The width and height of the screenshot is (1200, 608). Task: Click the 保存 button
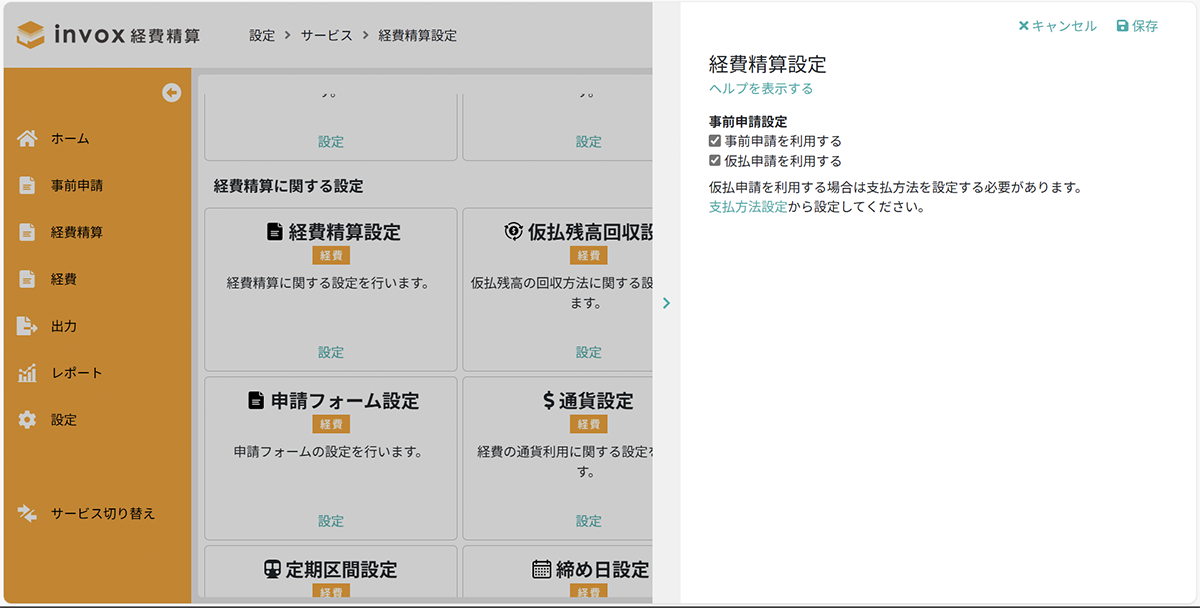click(1137, 26)
